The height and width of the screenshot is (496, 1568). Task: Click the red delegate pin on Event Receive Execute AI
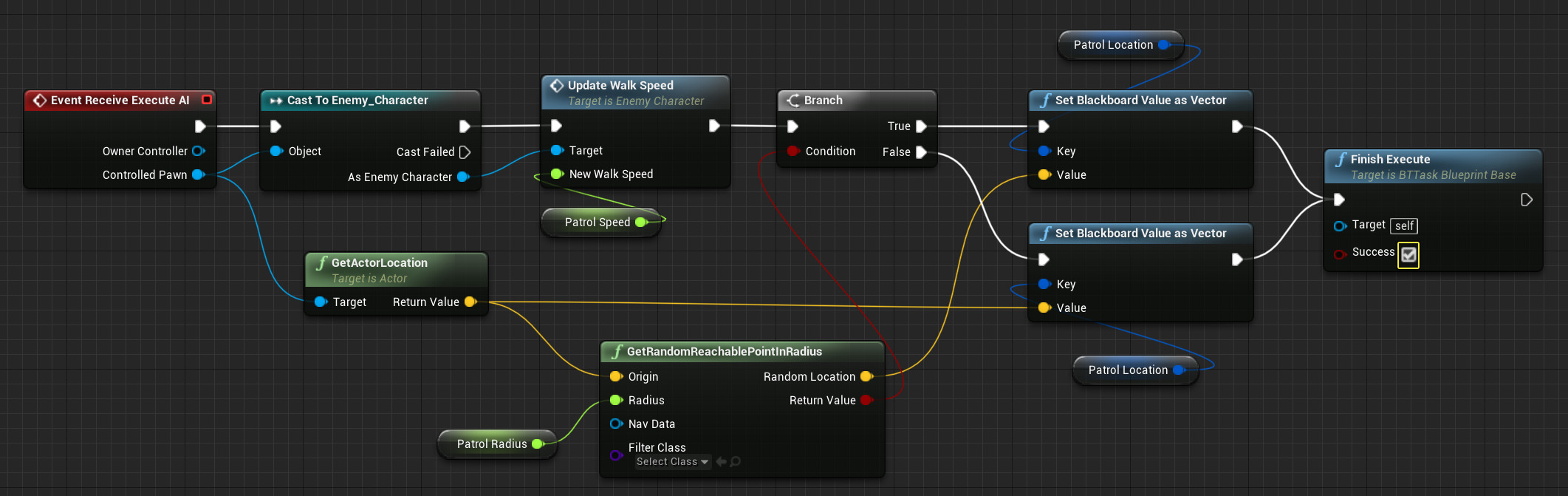[207, 100]
